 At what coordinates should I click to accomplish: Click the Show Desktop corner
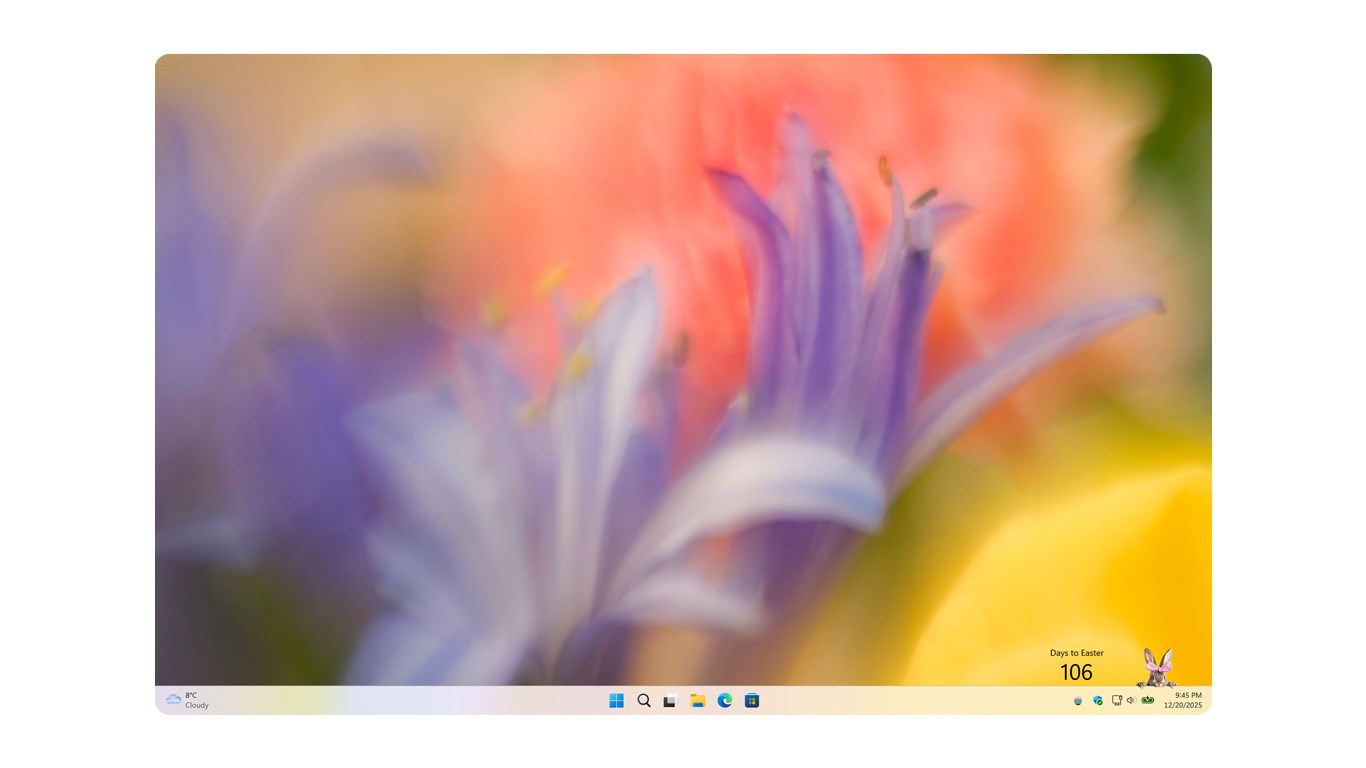pyautogui.click(x=1209, y=700)
